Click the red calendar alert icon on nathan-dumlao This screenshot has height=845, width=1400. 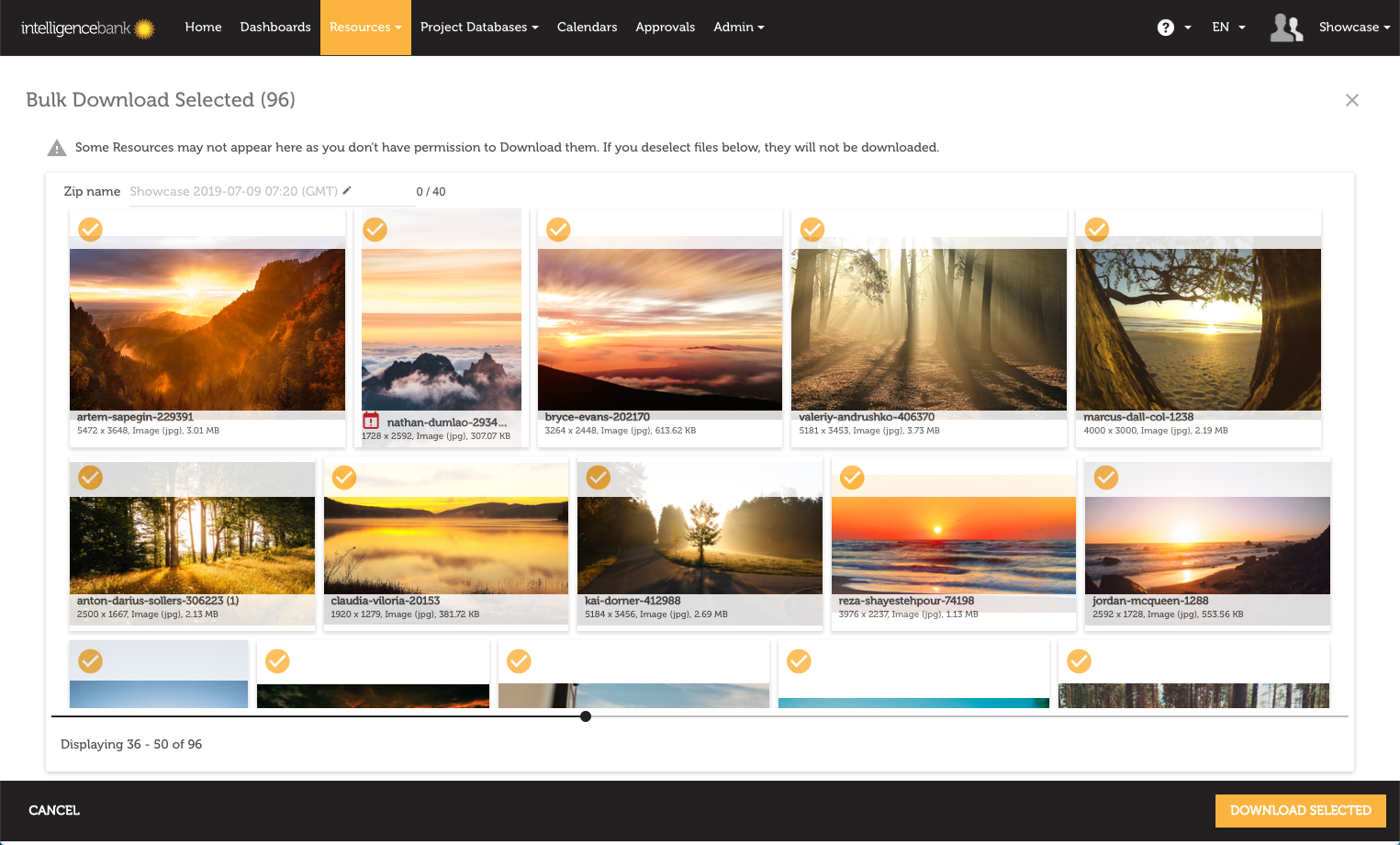pos(371,422)
